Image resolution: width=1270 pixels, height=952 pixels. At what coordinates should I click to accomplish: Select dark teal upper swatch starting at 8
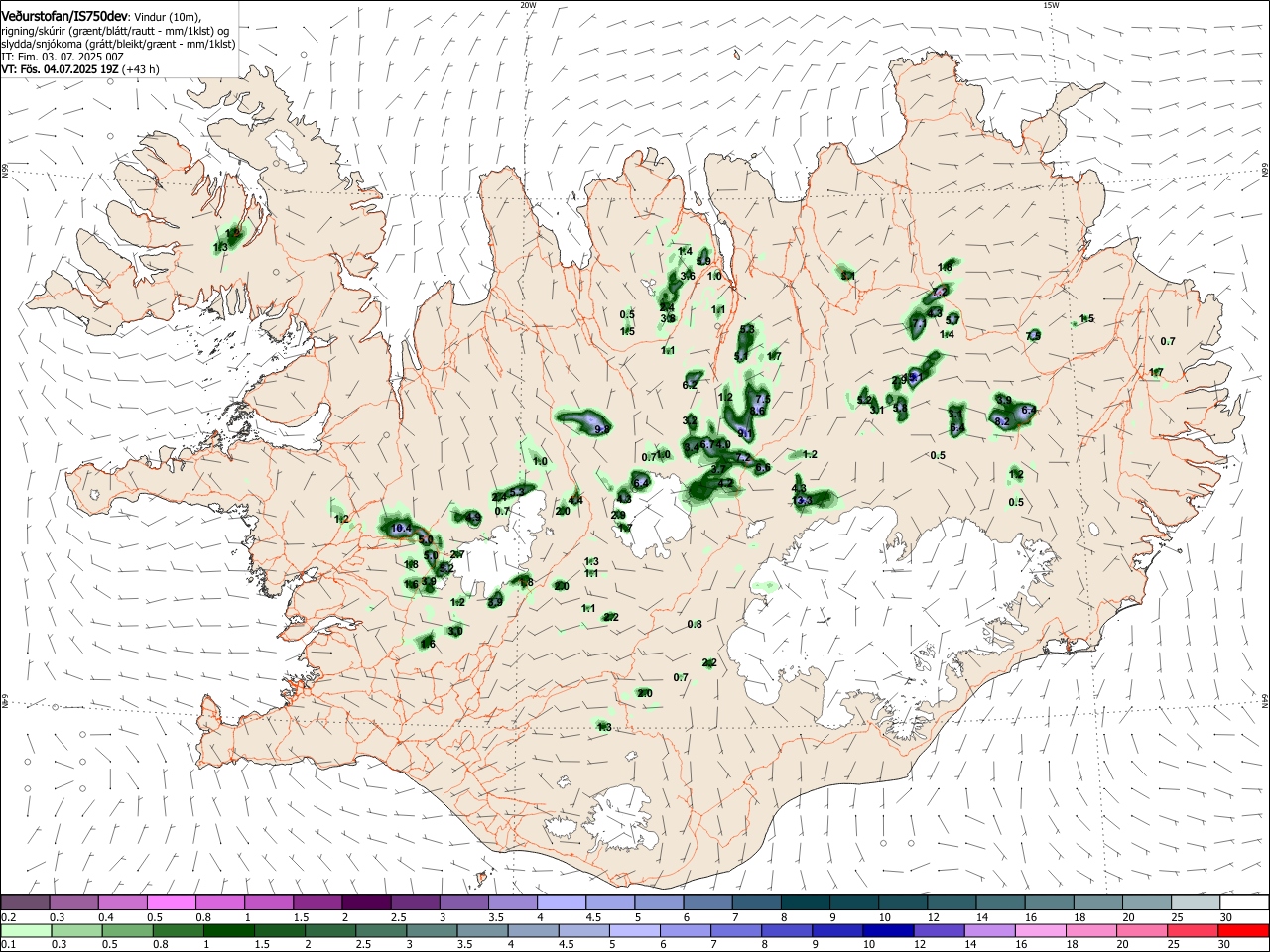(804, 902)
